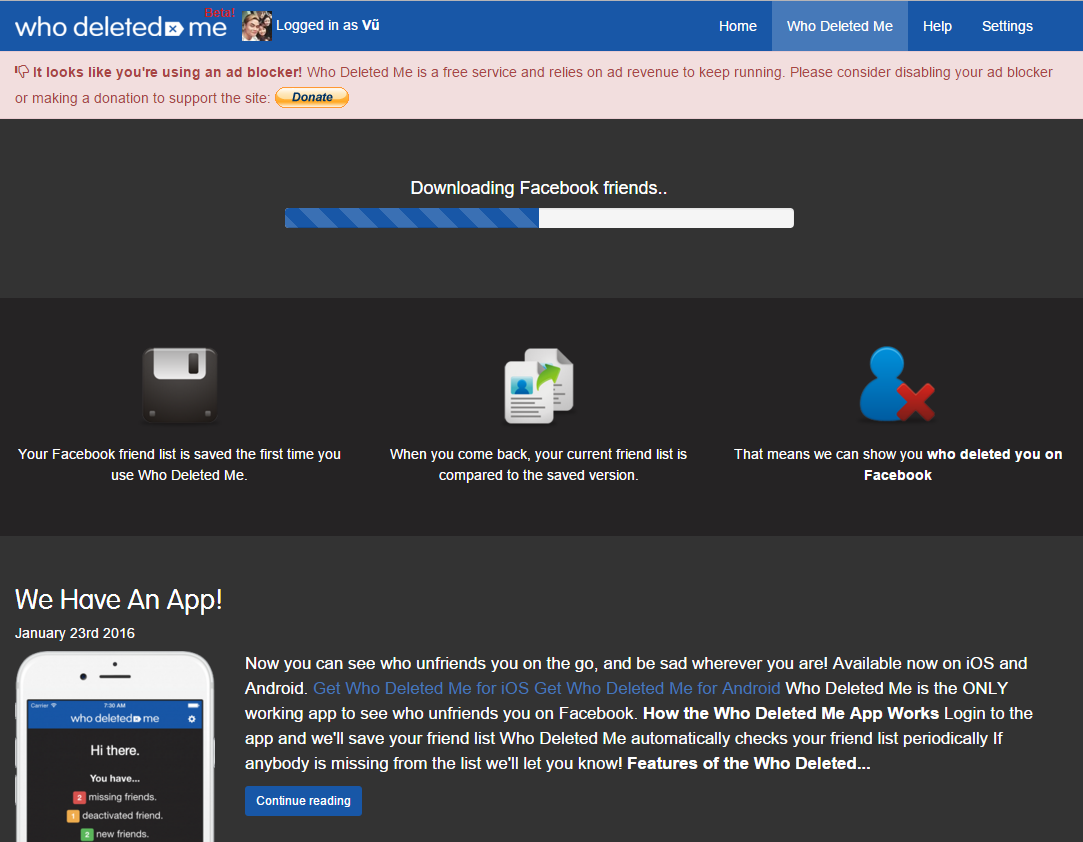Click the document compare icon
The width and height of the screenshot is (1083, 842).
click(538, 386)
